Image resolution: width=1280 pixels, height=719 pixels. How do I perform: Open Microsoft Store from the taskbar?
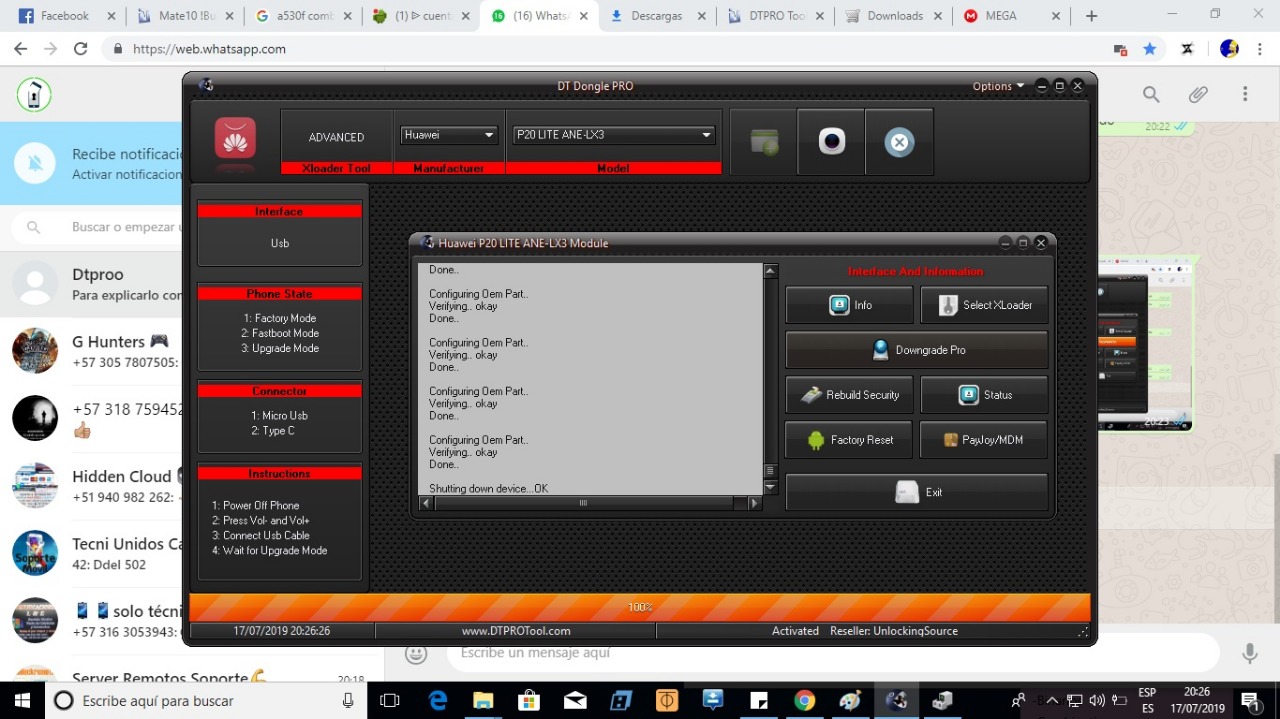click(529, 701)
